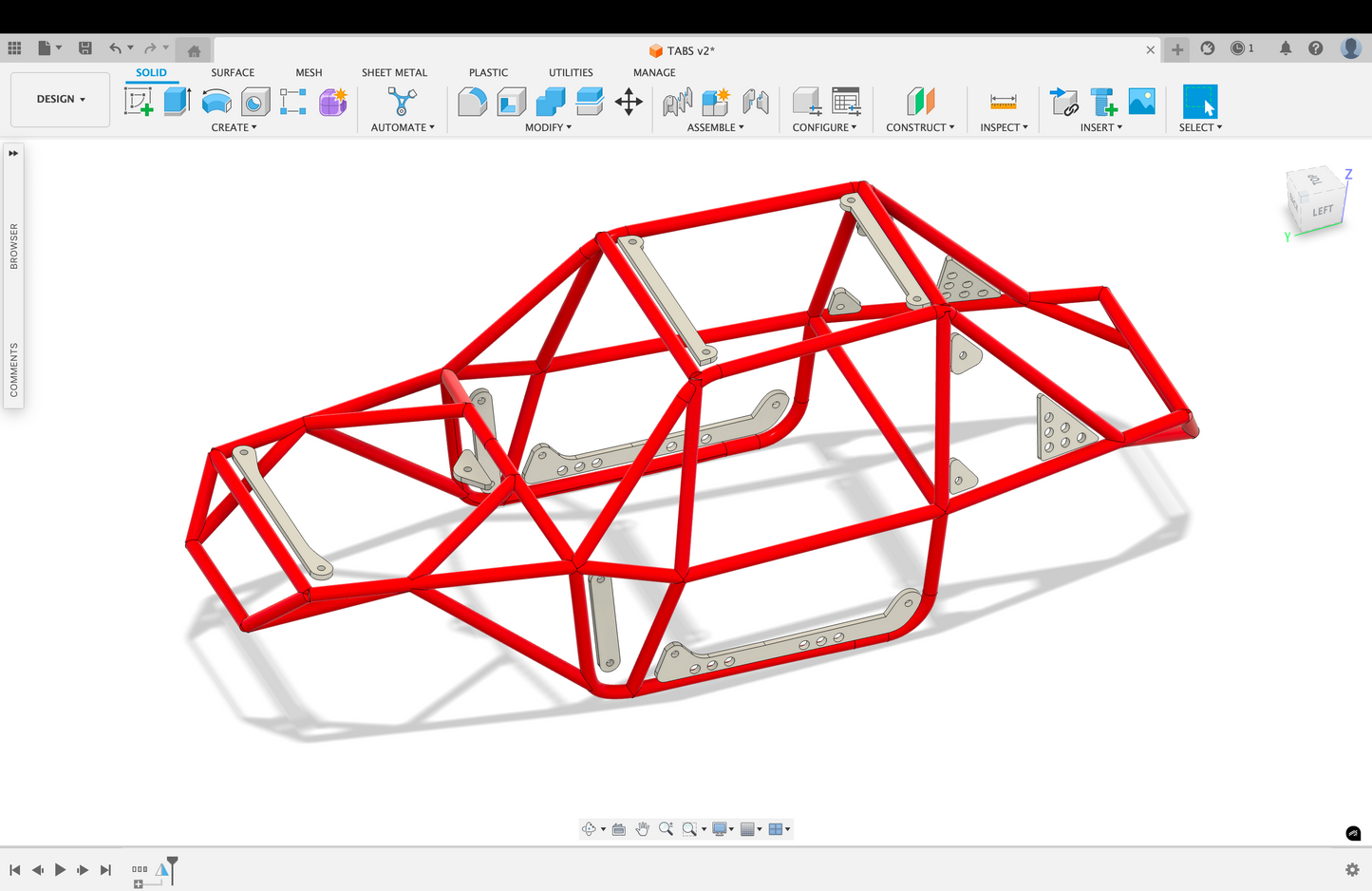Open the DESIGN workspace dropdown
The height and width of the screenshot is (891, 1372).
61,99
